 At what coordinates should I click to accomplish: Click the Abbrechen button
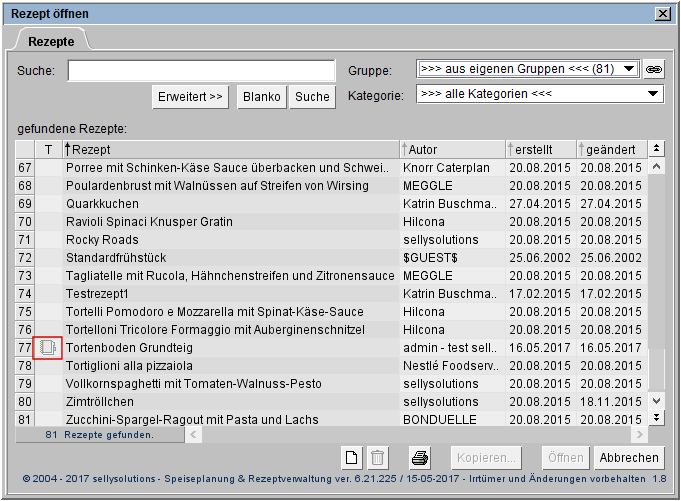coord(629,458)
